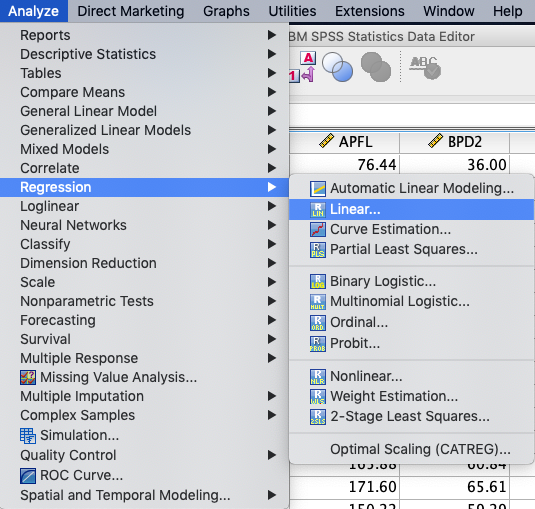This screenshot has width=535, height=509.
Task: Select Dimension Reduction menu entry
Action: 144,263
